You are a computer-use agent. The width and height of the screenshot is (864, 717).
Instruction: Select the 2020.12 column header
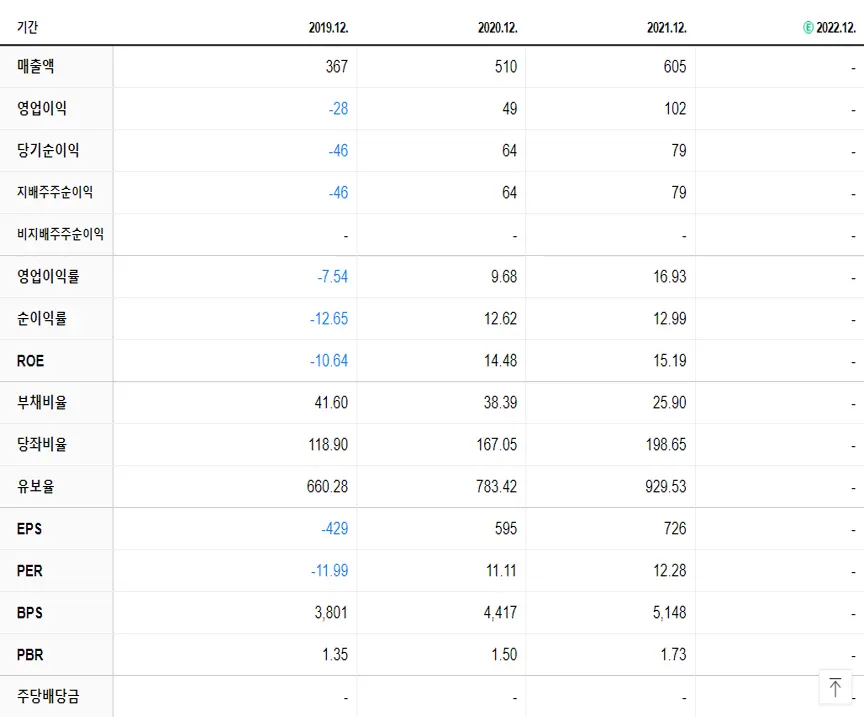[498, 27]
